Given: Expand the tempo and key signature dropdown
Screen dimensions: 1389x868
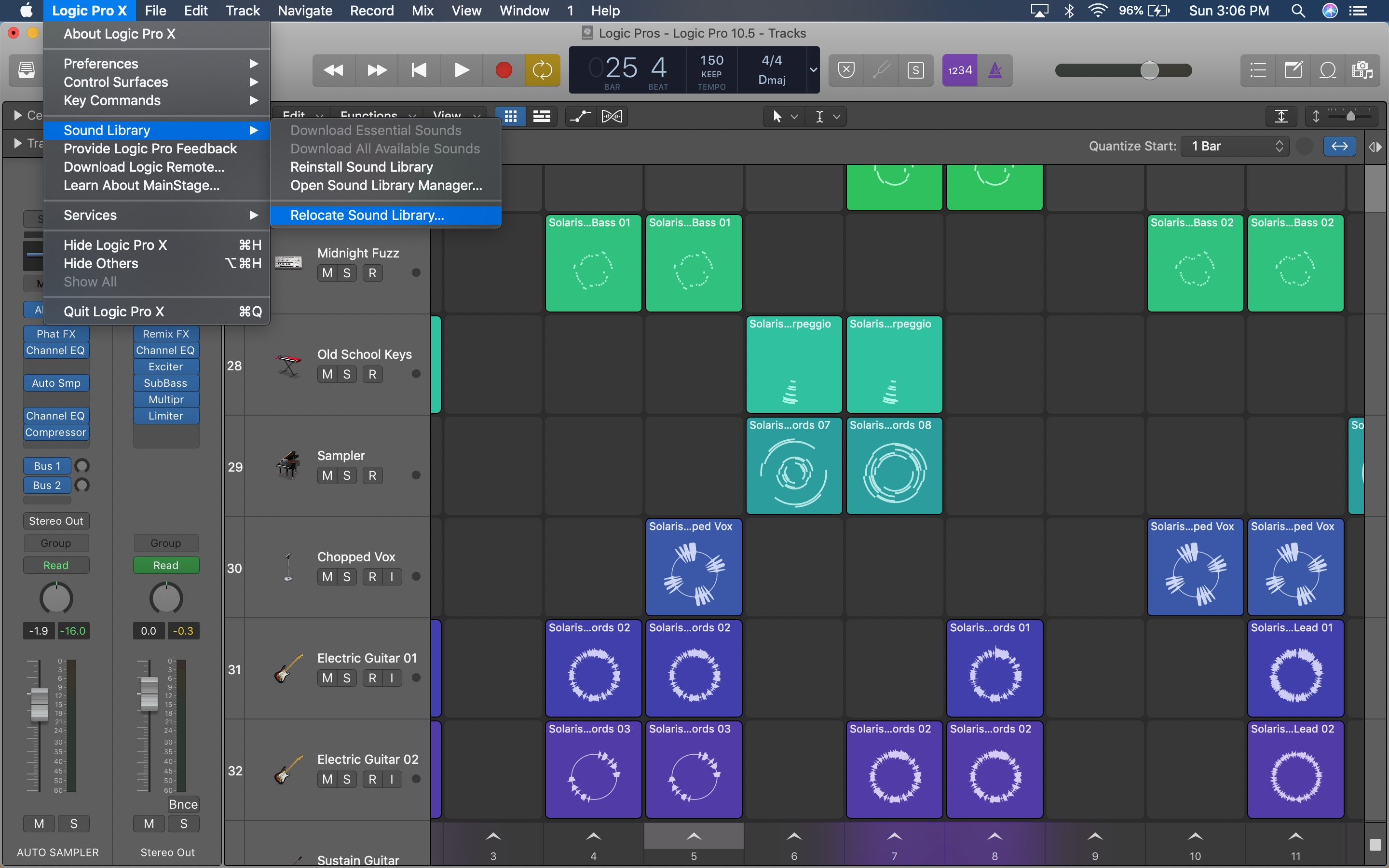Looking at the screenshot, I should pos(812,70).
